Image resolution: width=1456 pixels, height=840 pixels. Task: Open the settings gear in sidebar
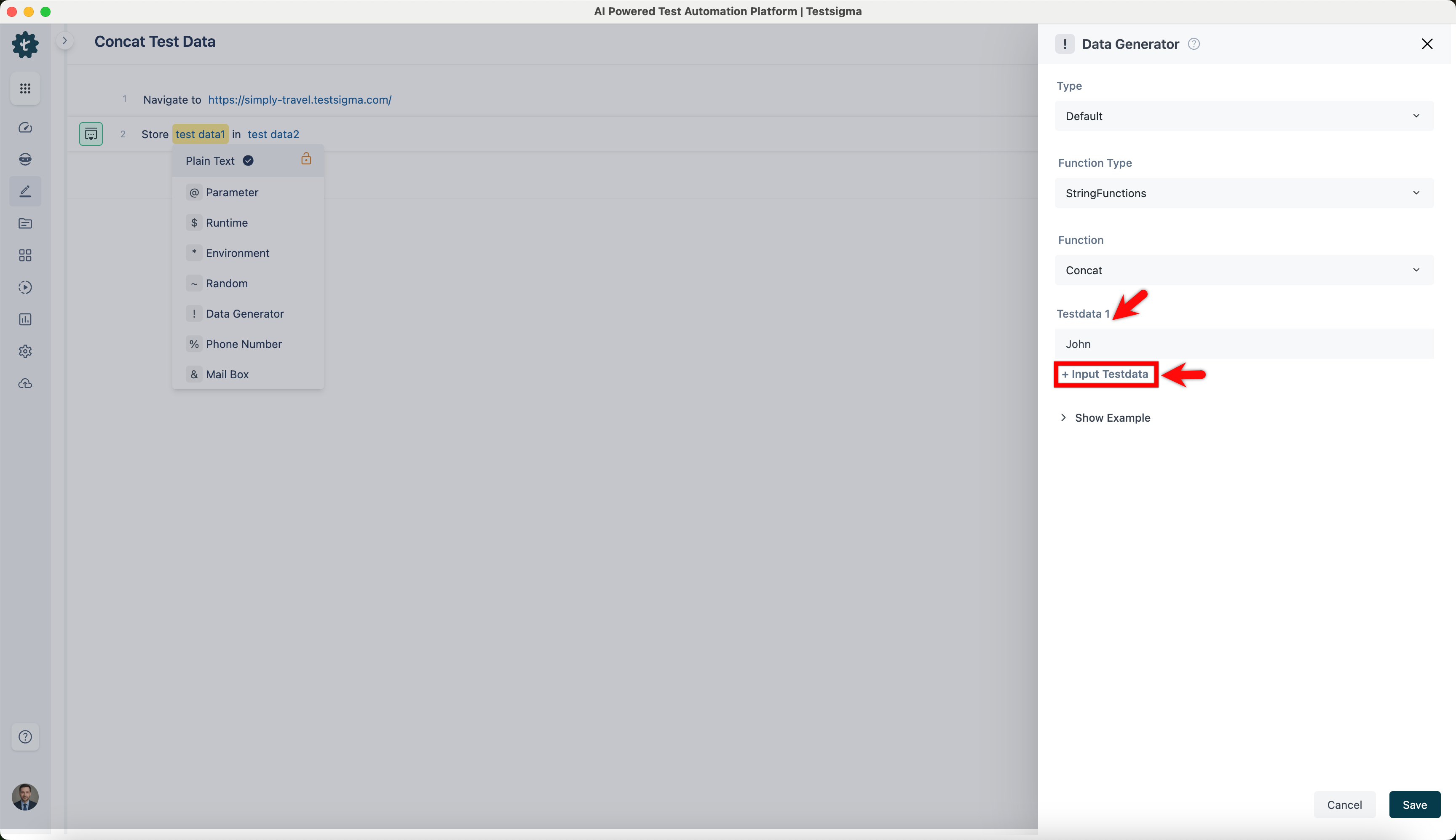[x=25, y=351]
